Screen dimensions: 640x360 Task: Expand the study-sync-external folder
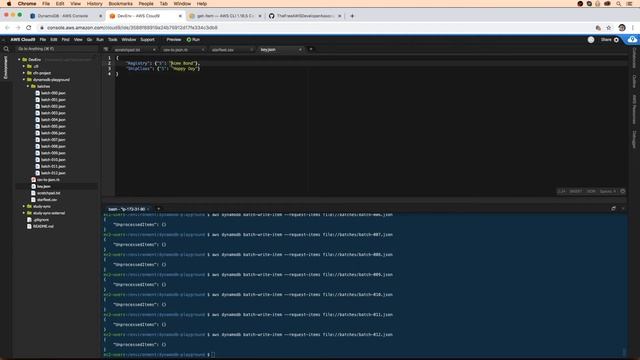pyautogui.click(x=24, y=213)
